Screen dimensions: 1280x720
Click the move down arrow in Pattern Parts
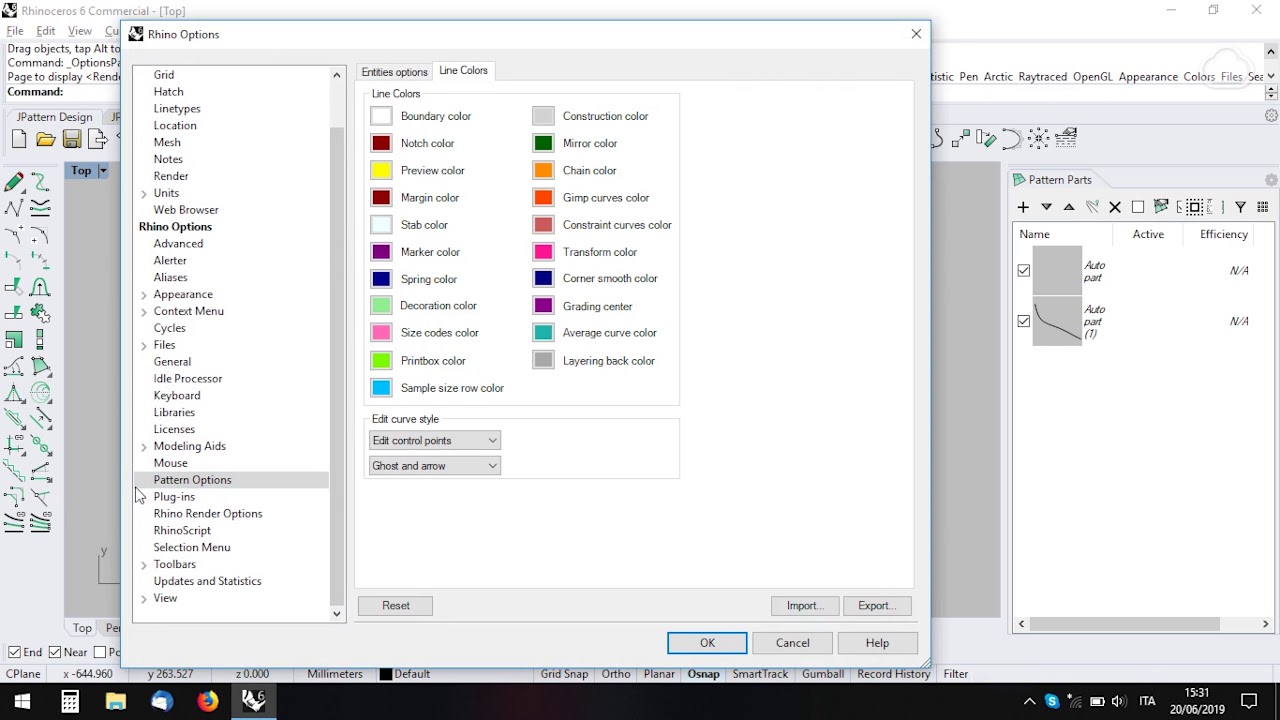(1046, 207)
